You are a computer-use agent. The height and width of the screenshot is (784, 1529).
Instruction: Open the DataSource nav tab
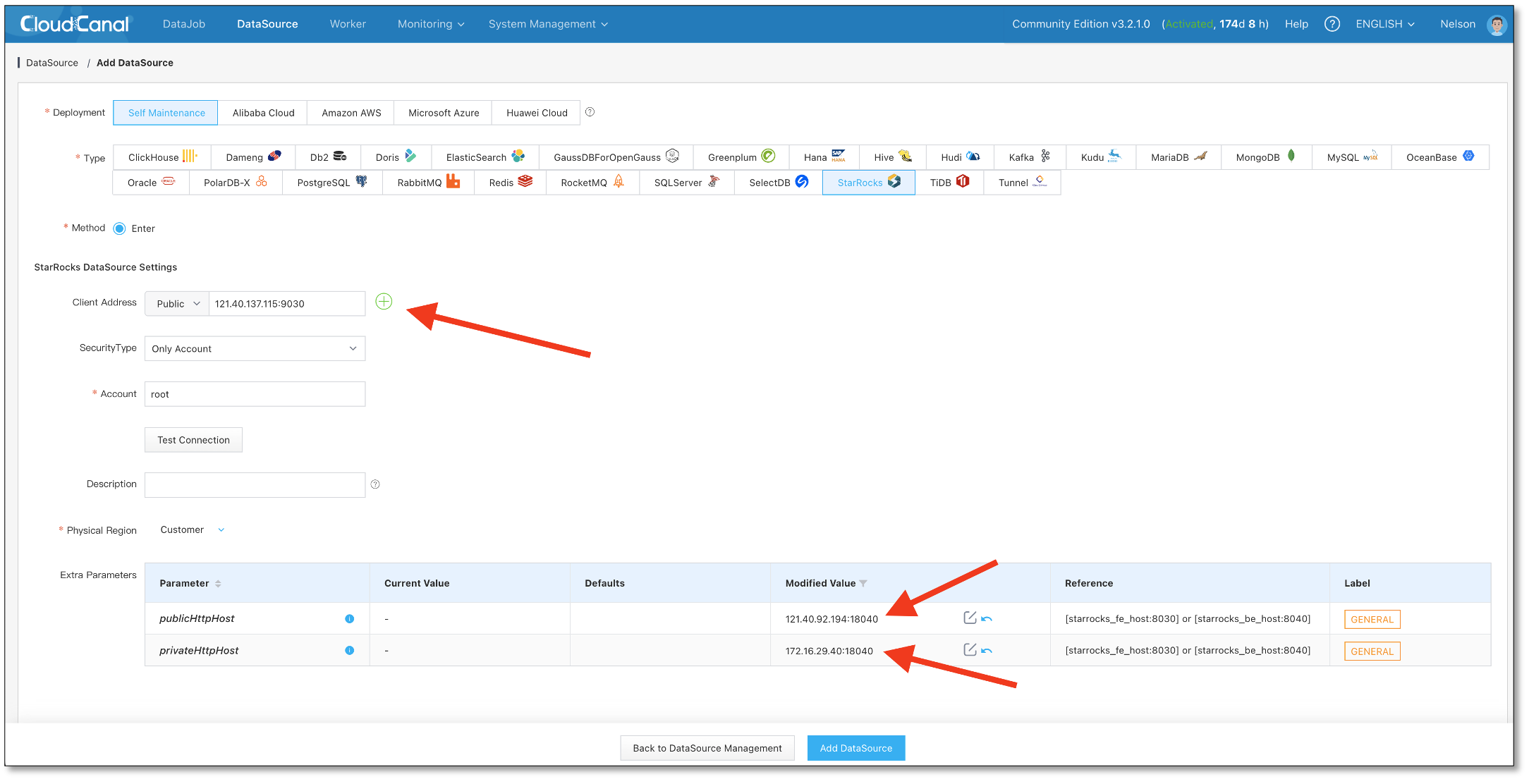click(267, 24)
